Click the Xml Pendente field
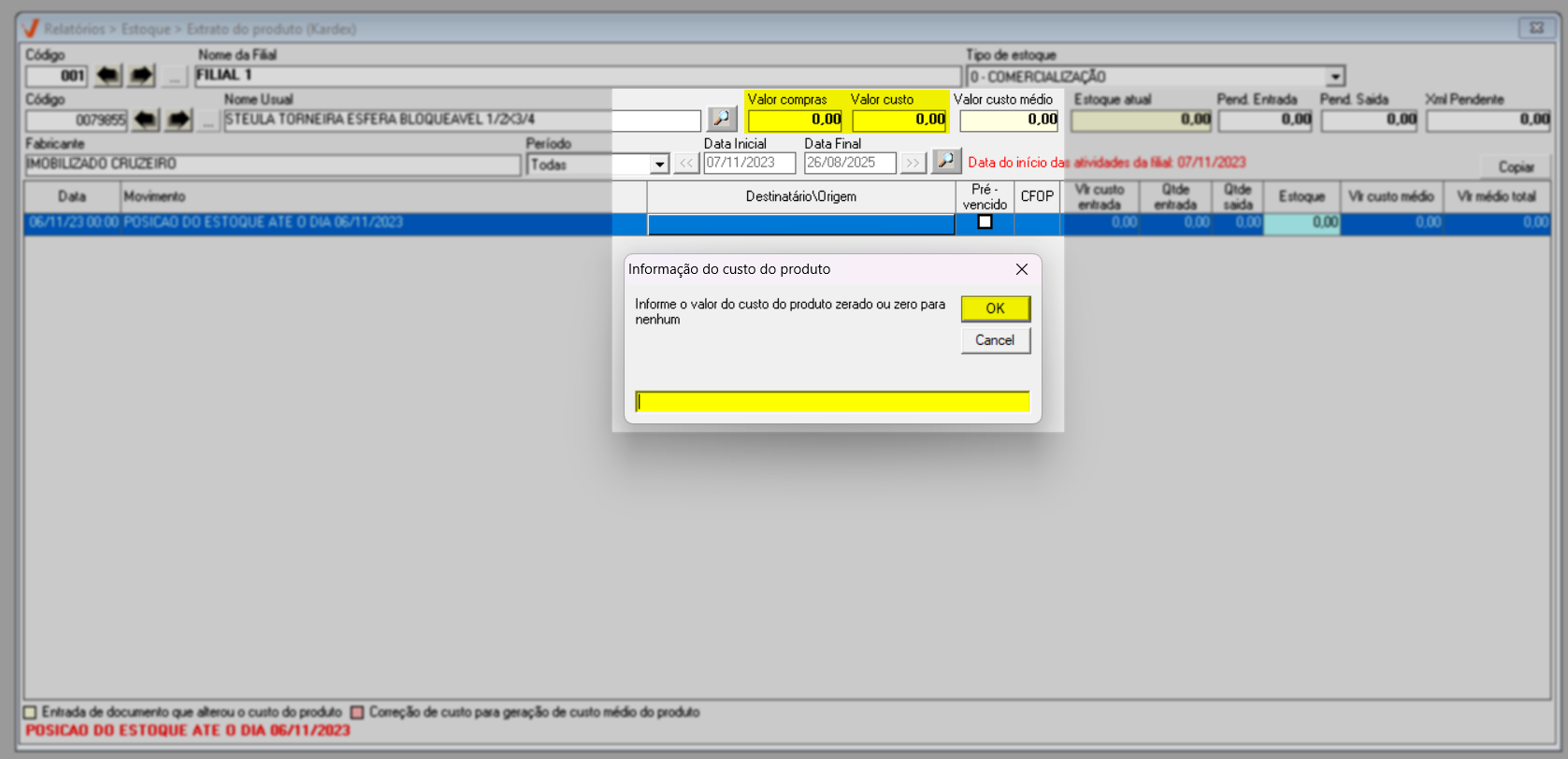The image size is (1568, 759). tap(1489, 120)
